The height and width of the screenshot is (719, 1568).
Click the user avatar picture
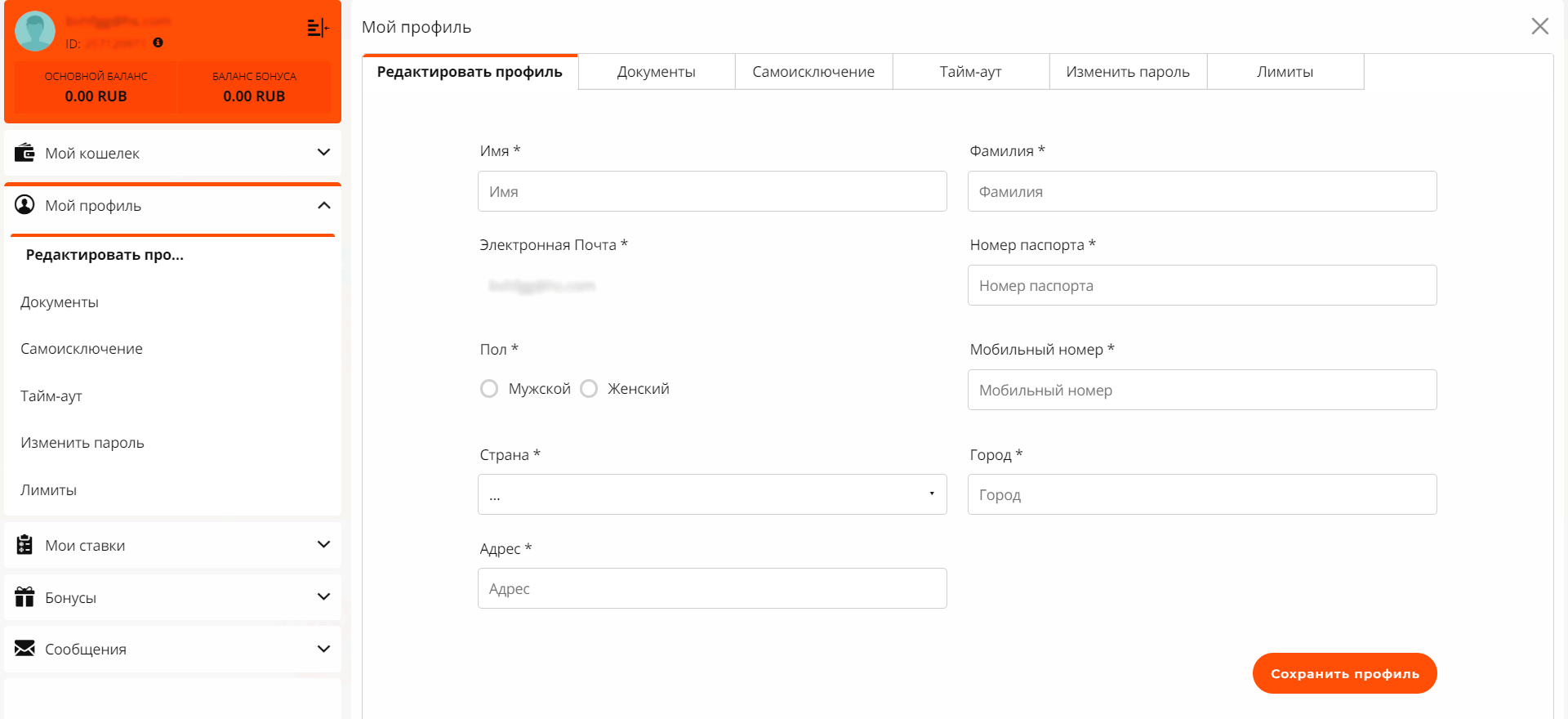click(x=35, y=31)
